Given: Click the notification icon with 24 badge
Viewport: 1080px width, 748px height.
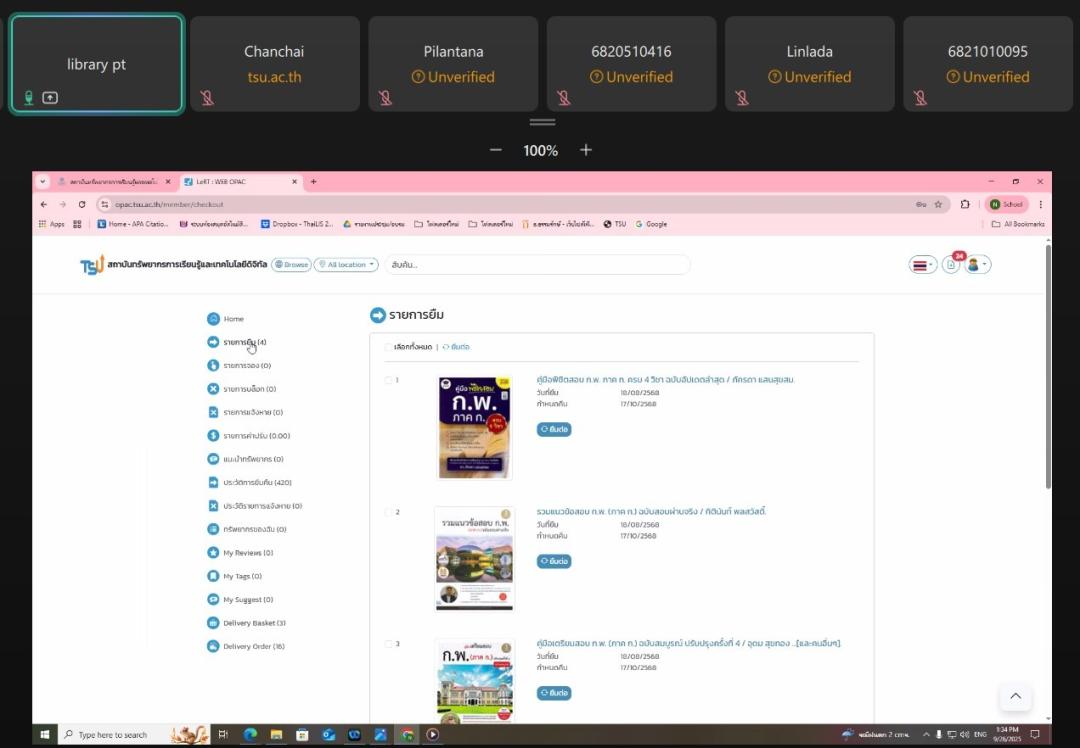Looking at the screenshot, I should [x=951, y=265].
